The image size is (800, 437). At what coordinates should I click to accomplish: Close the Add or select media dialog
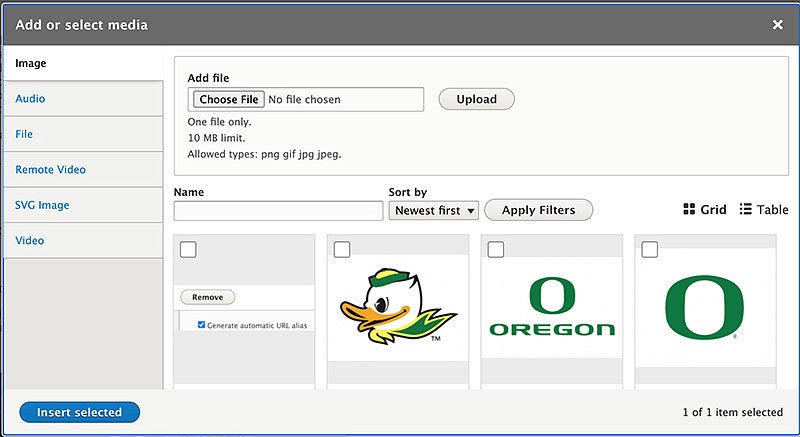click(x=778, y=24)
